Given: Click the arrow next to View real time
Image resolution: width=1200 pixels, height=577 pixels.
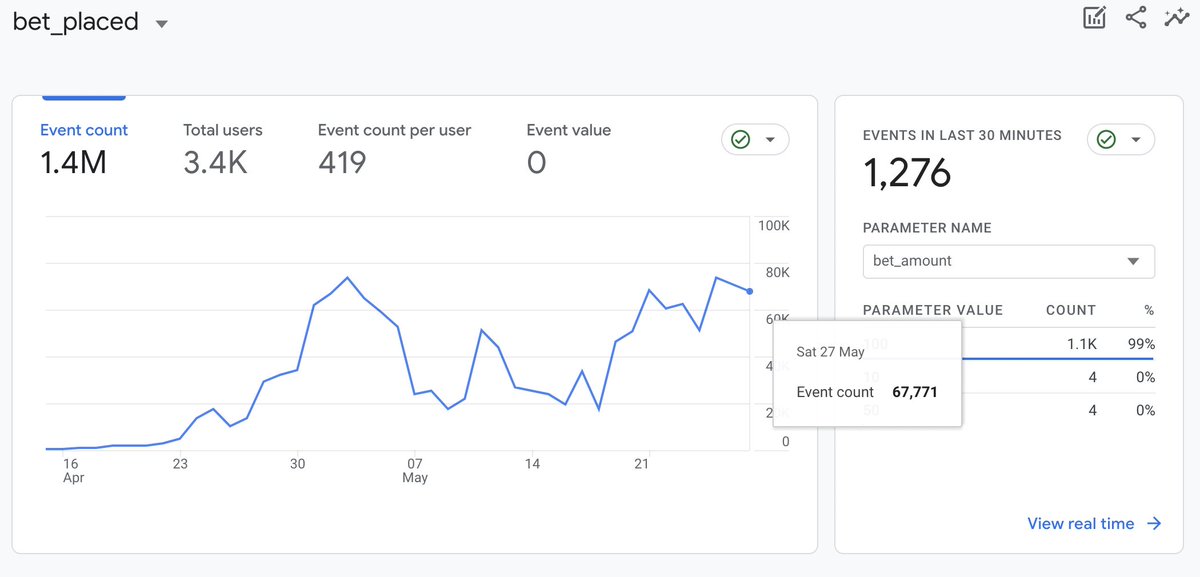Looking at the screenshot, I should (1154, 523).
